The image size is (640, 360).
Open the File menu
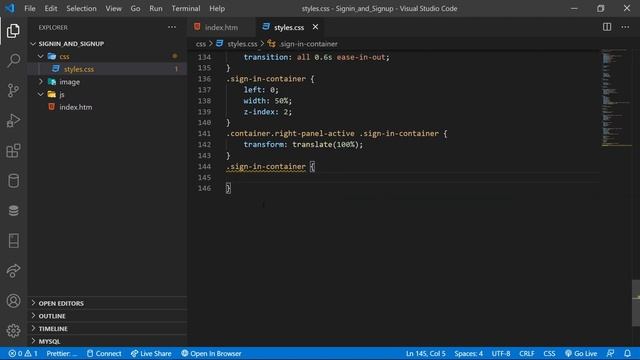pyautogui.click(x=30, y=8)
